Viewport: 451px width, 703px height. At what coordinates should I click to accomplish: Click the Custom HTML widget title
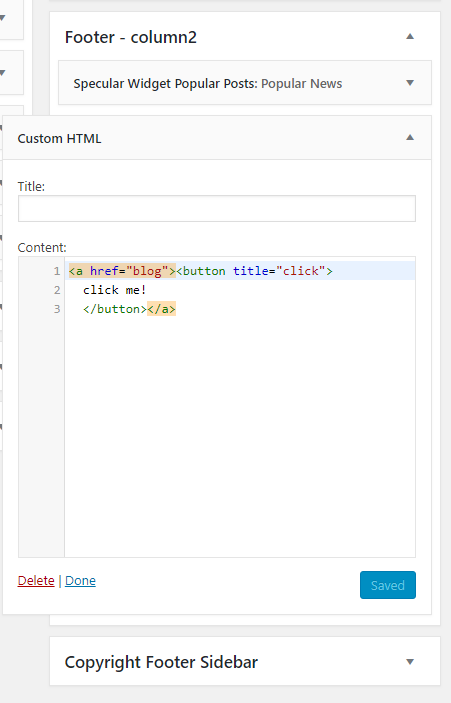pyautogui.click(x=59, y=139)
